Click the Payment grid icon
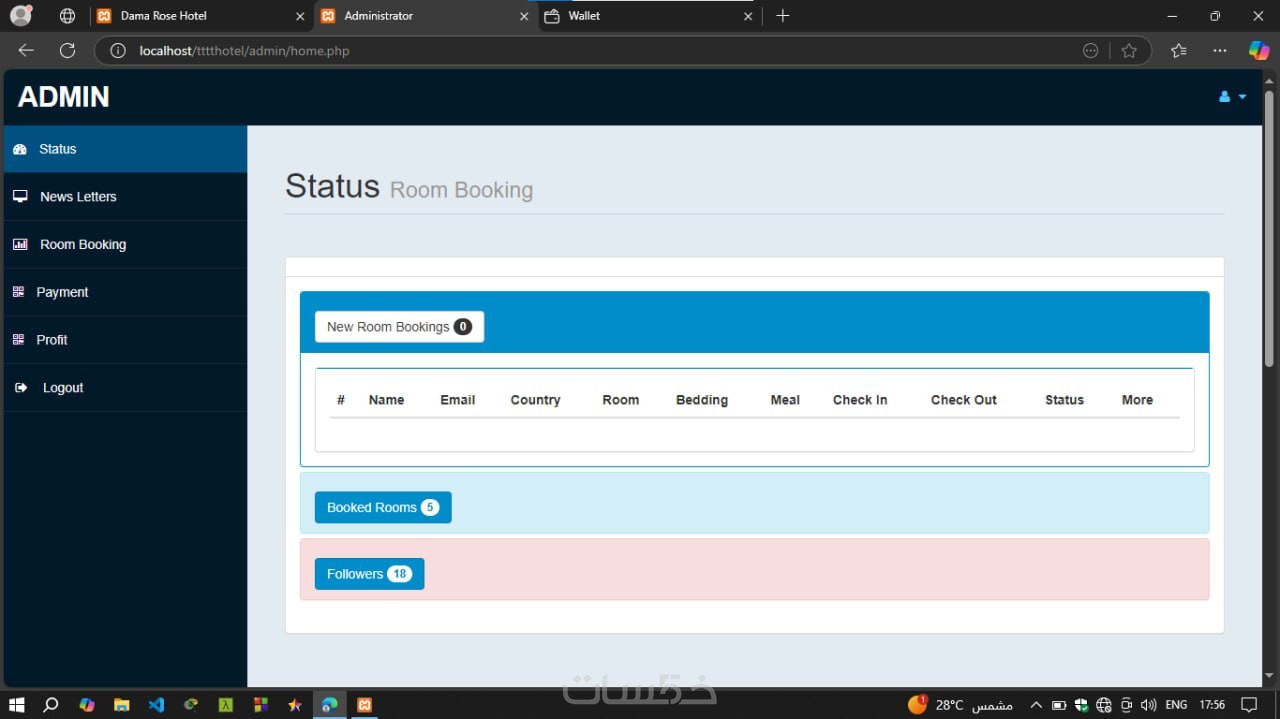Viewport: 1280px width, 719px height. (18, 292)
